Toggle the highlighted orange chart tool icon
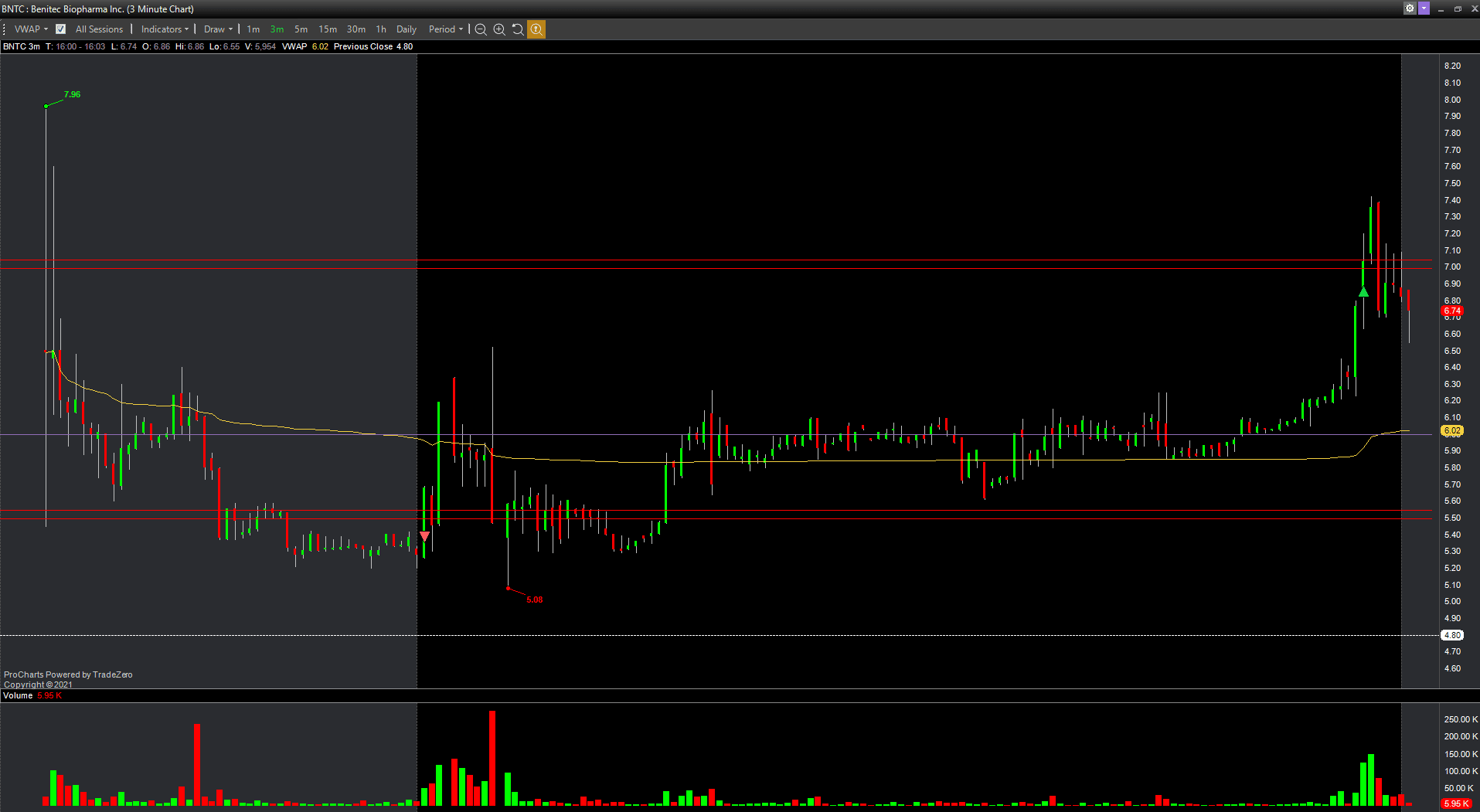Screen dimensions: 1480x812 click(536, 29)
